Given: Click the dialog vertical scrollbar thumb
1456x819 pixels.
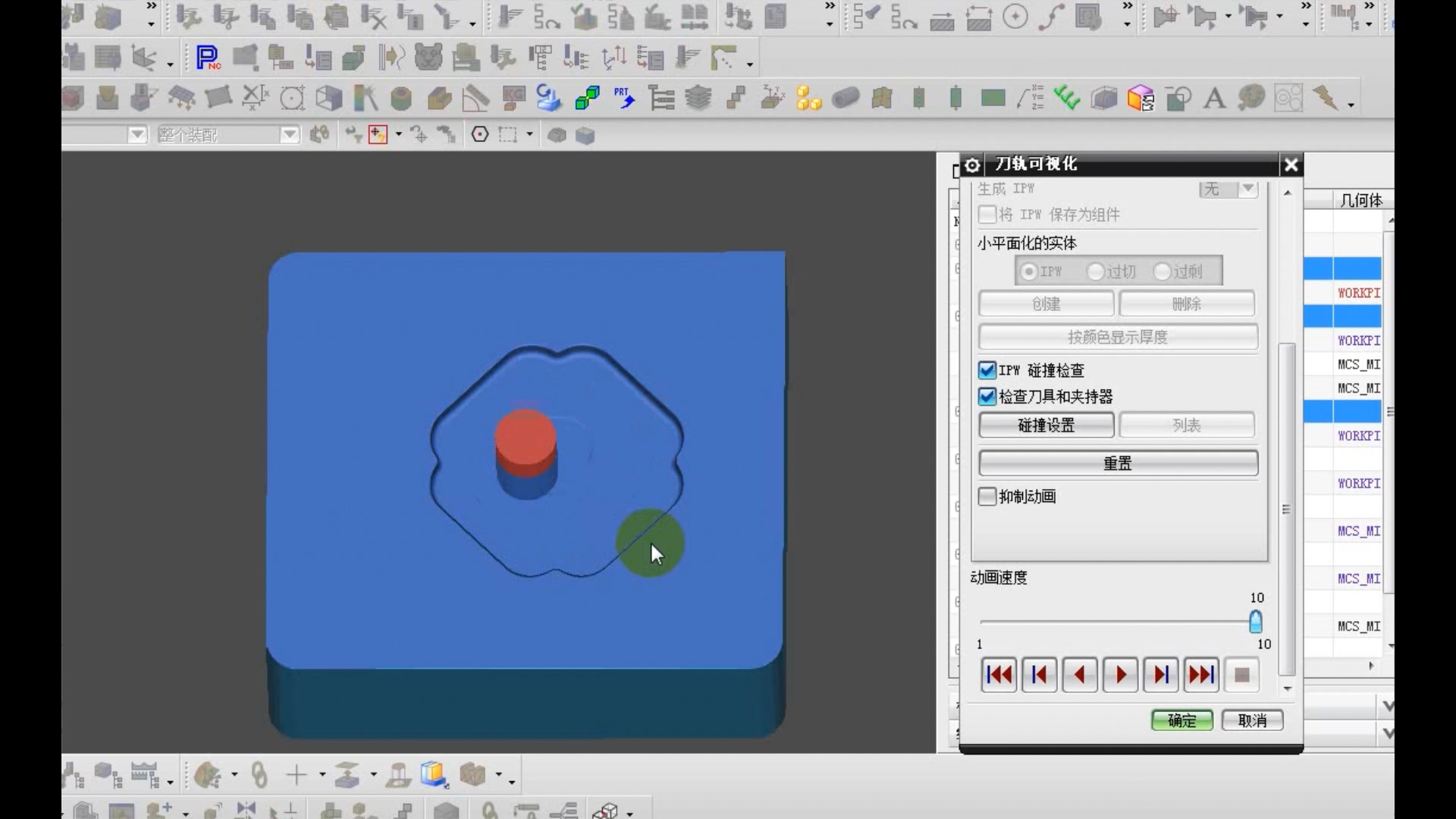Looking at the screenshot, I should [1286, 510].
